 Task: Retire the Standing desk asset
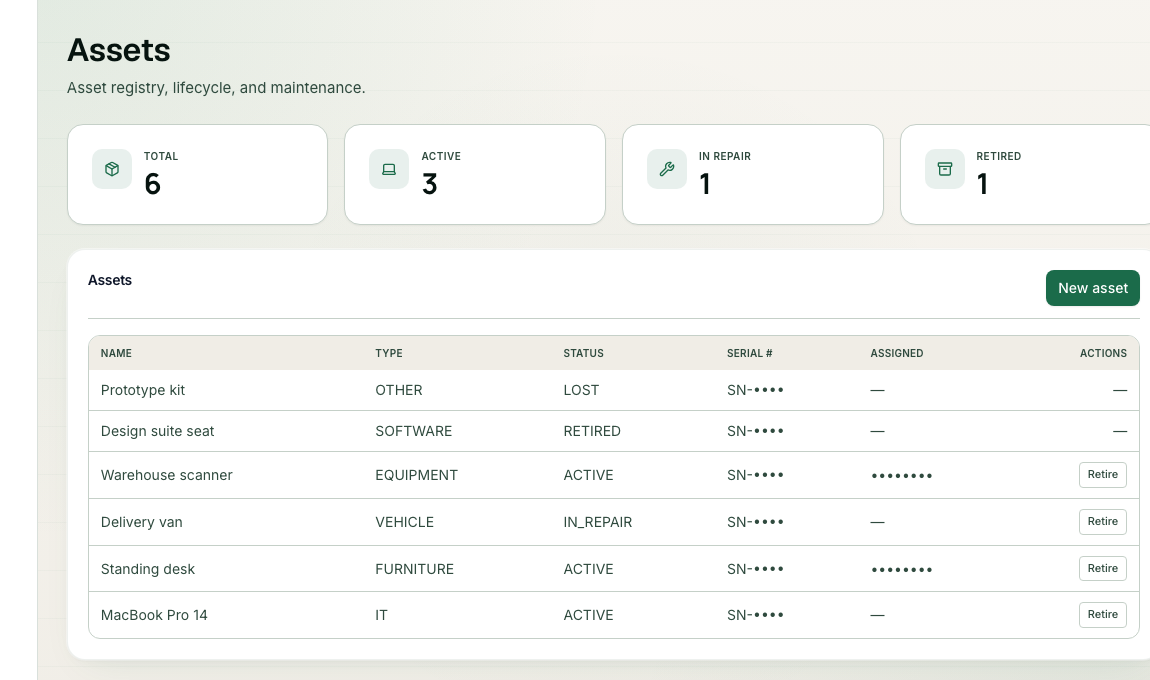1102,569
